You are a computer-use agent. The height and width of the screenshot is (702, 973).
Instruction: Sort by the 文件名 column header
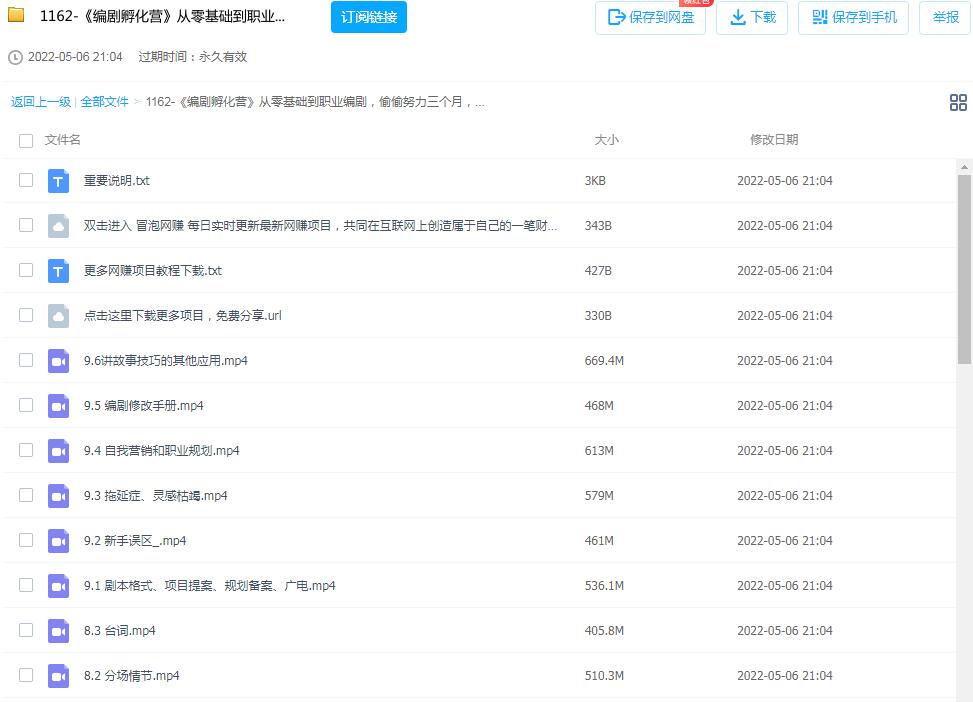[x=63, y=140]
